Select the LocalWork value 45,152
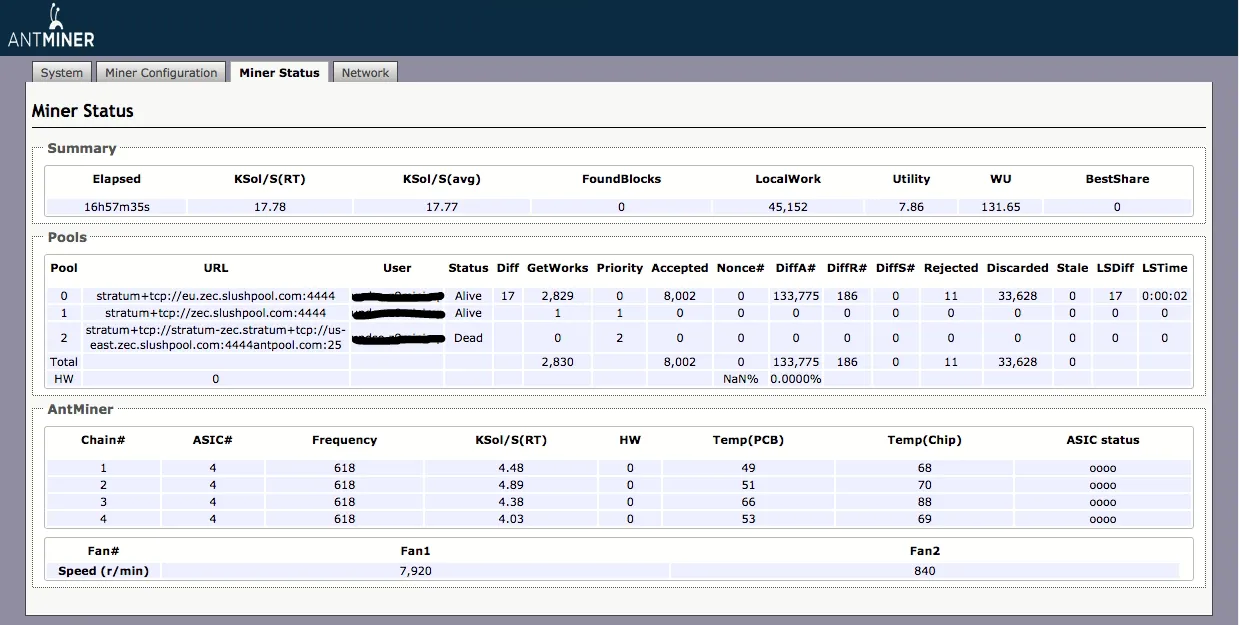 (x=788, y=207)
